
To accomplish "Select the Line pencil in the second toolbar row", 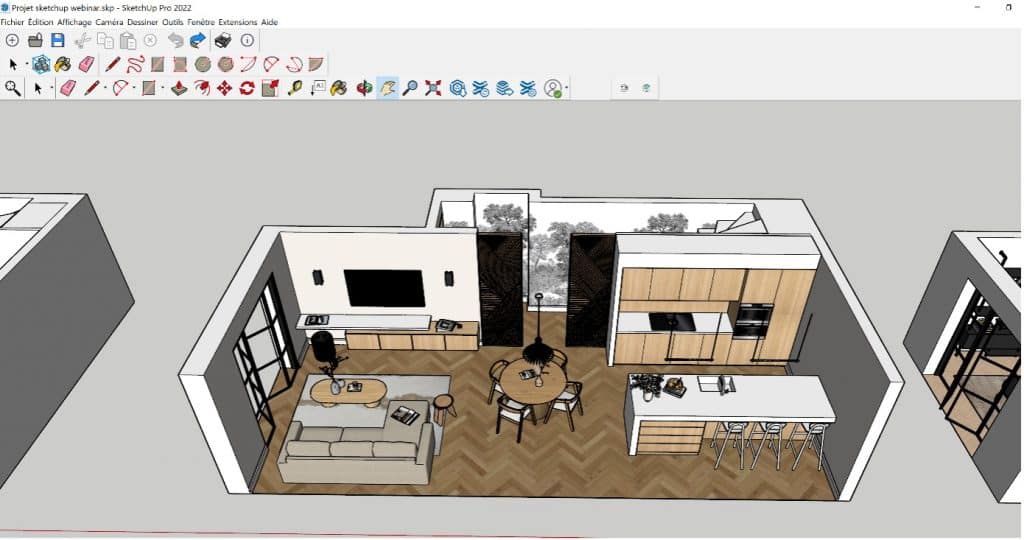I will pyautogui.click(x=112, y=64).
